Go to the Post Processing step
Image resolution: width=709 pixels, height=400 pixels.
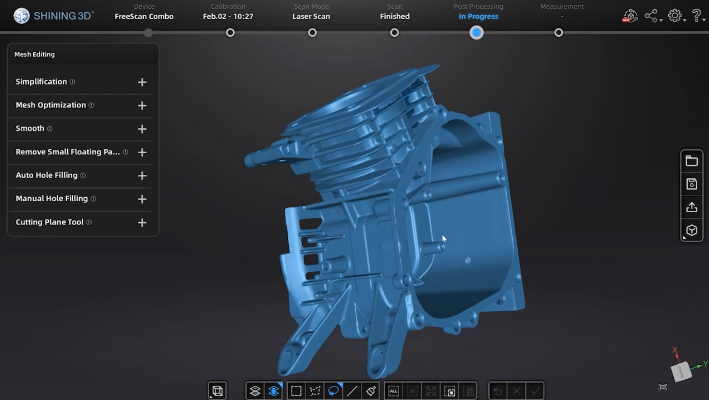[477, 32]
